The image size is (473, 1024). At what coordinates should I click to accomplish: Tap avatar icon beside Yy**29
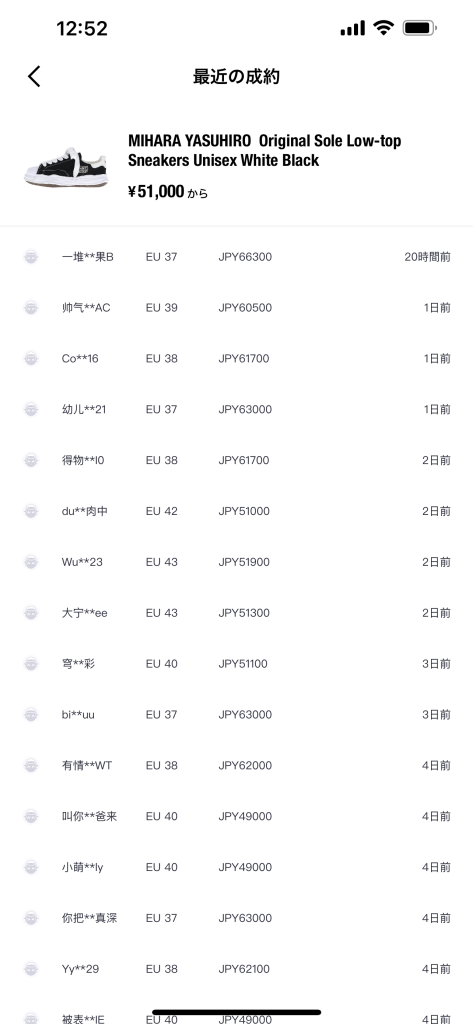[x=31, y=969]
